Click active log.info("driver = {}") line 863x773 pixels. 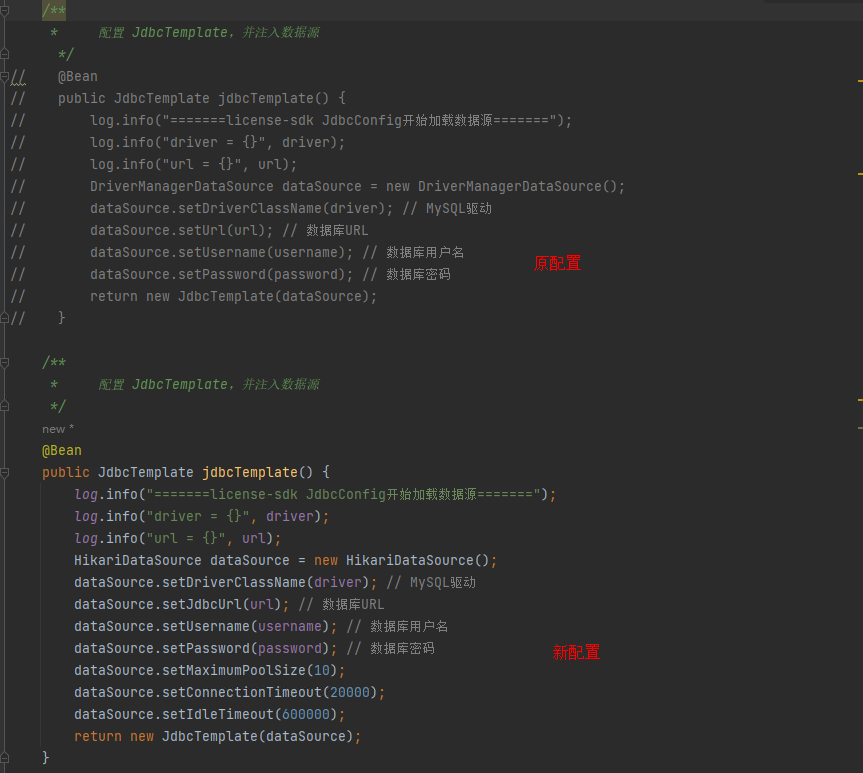201,516
